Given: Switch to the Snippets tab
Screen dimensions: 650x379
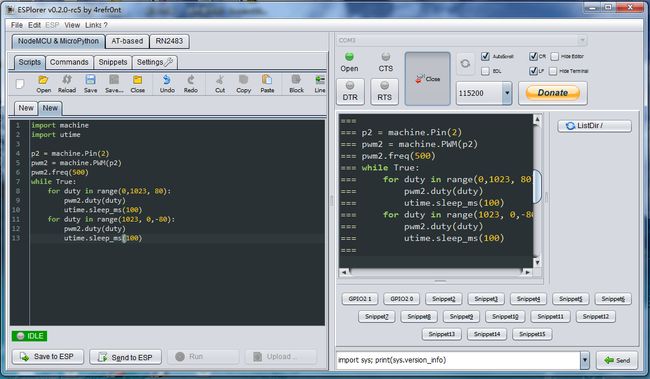Looking at the screenshot, I should [x=113, y=62].
